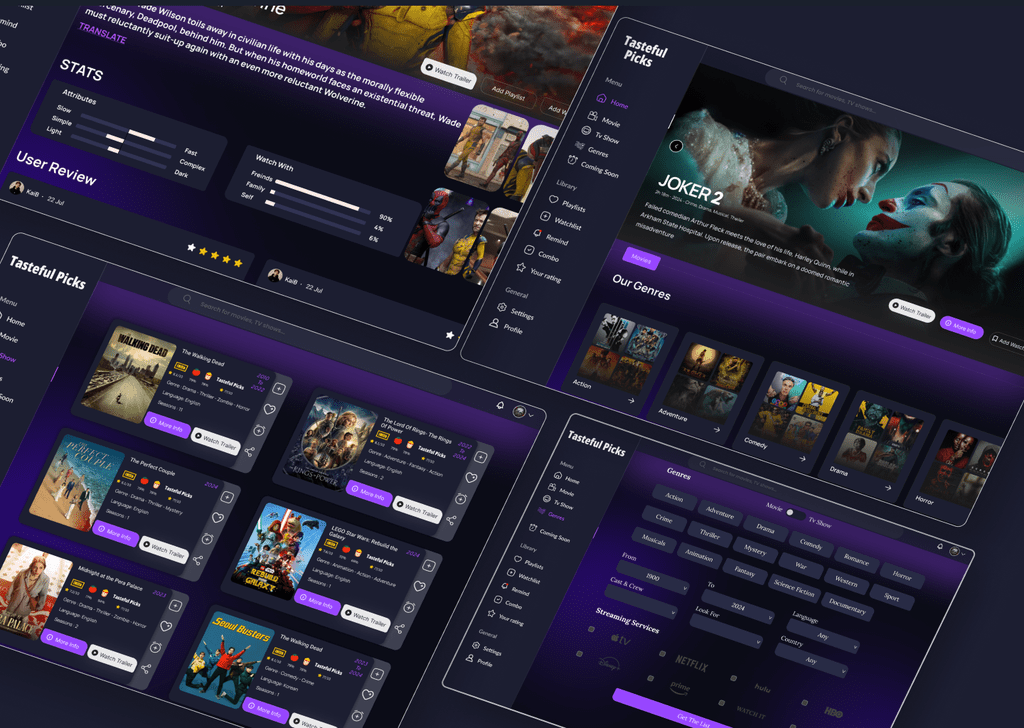This screenshot has height=728, width=1024.
Task: Check the Apple TV streaming service checkbox
Action: (x=591, y=629)
